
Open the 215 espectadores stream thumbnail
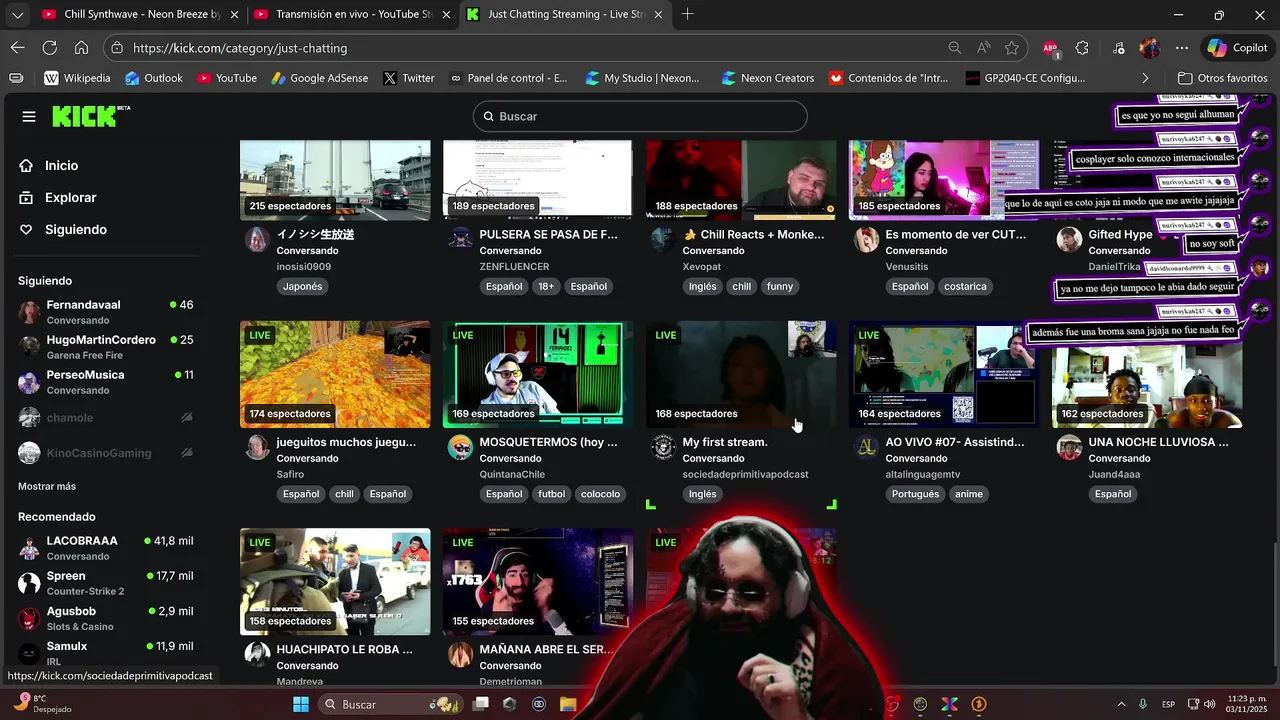[x=335, y=180]
